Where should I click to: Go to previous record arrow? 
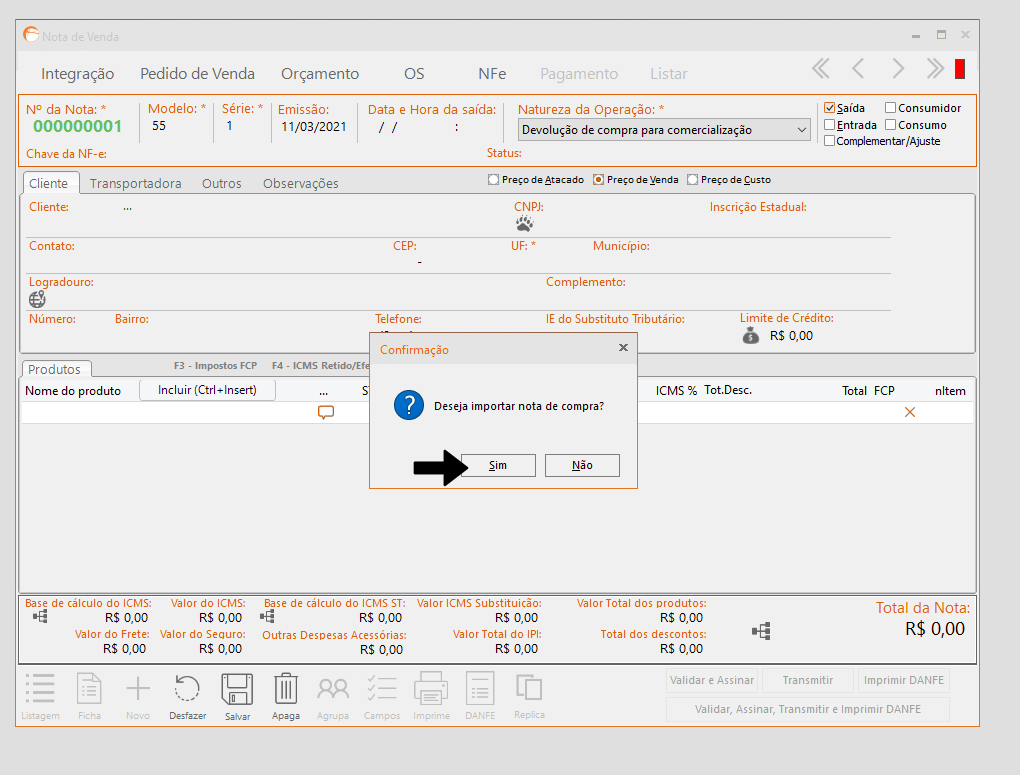pyautogui.click(x=858, y=68)
